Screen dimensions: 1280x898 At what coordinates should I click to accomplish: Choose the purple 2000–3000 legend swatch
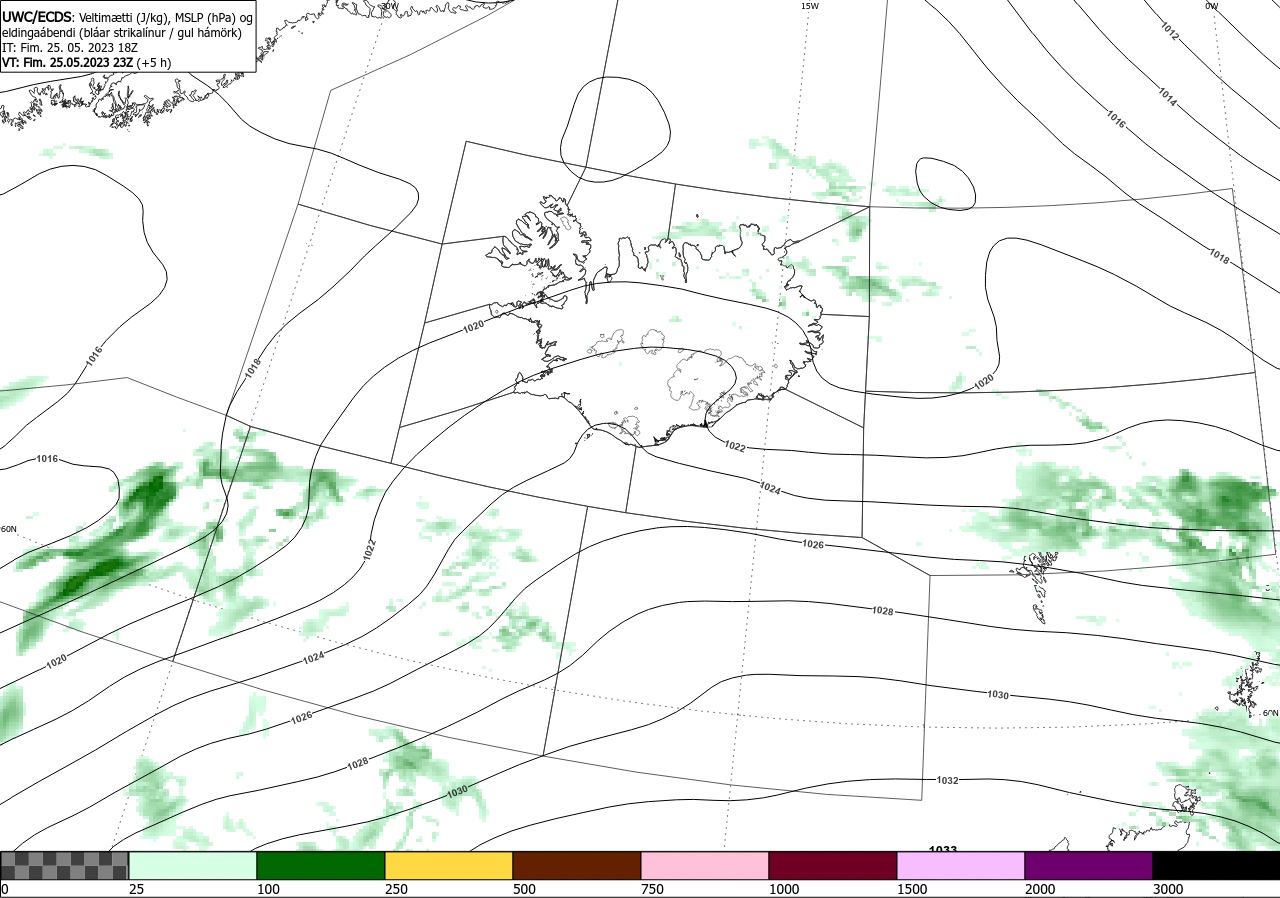click(1089, 865)
